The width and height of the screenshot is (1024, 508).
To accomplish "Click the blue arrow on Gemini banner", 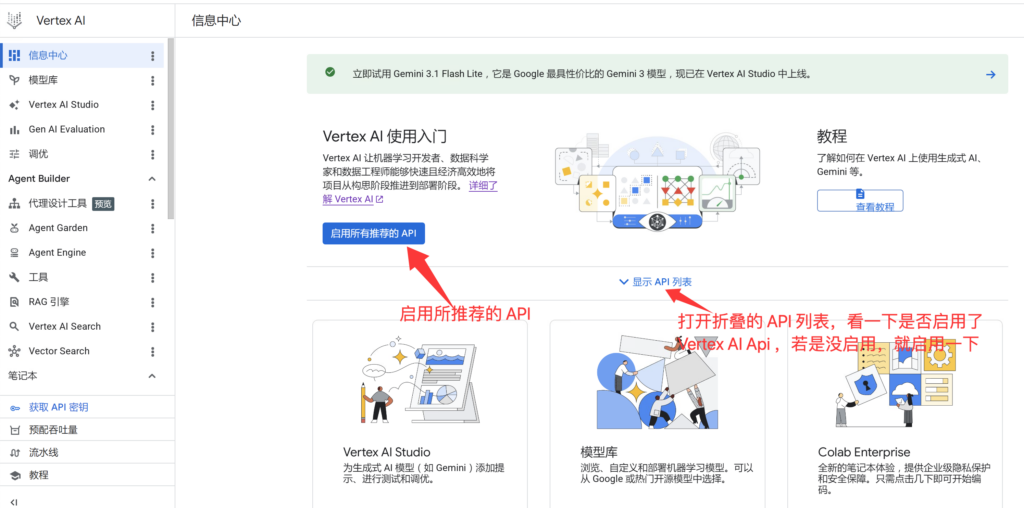I will pos(991,74).
